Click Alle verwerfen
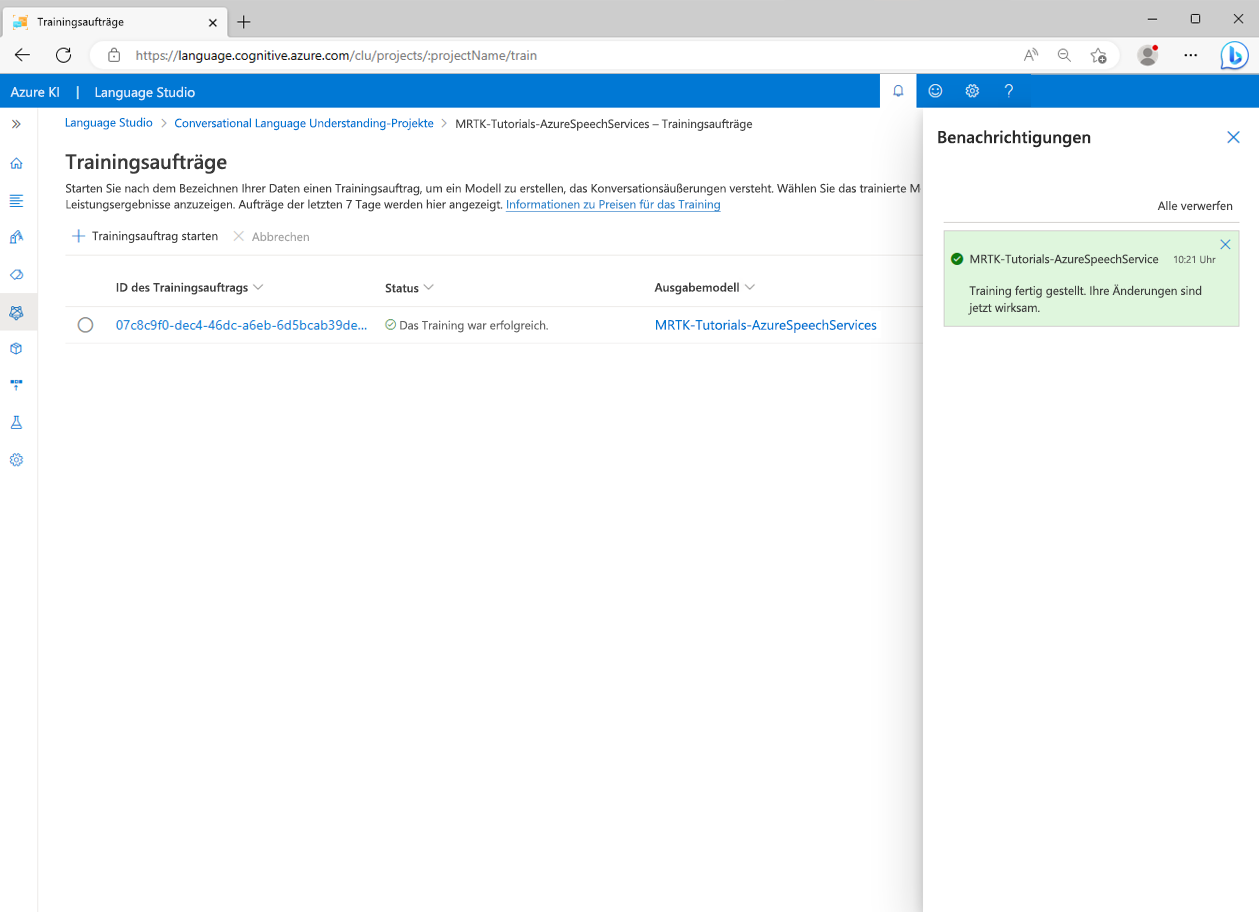 click(x=1195, y=206)
